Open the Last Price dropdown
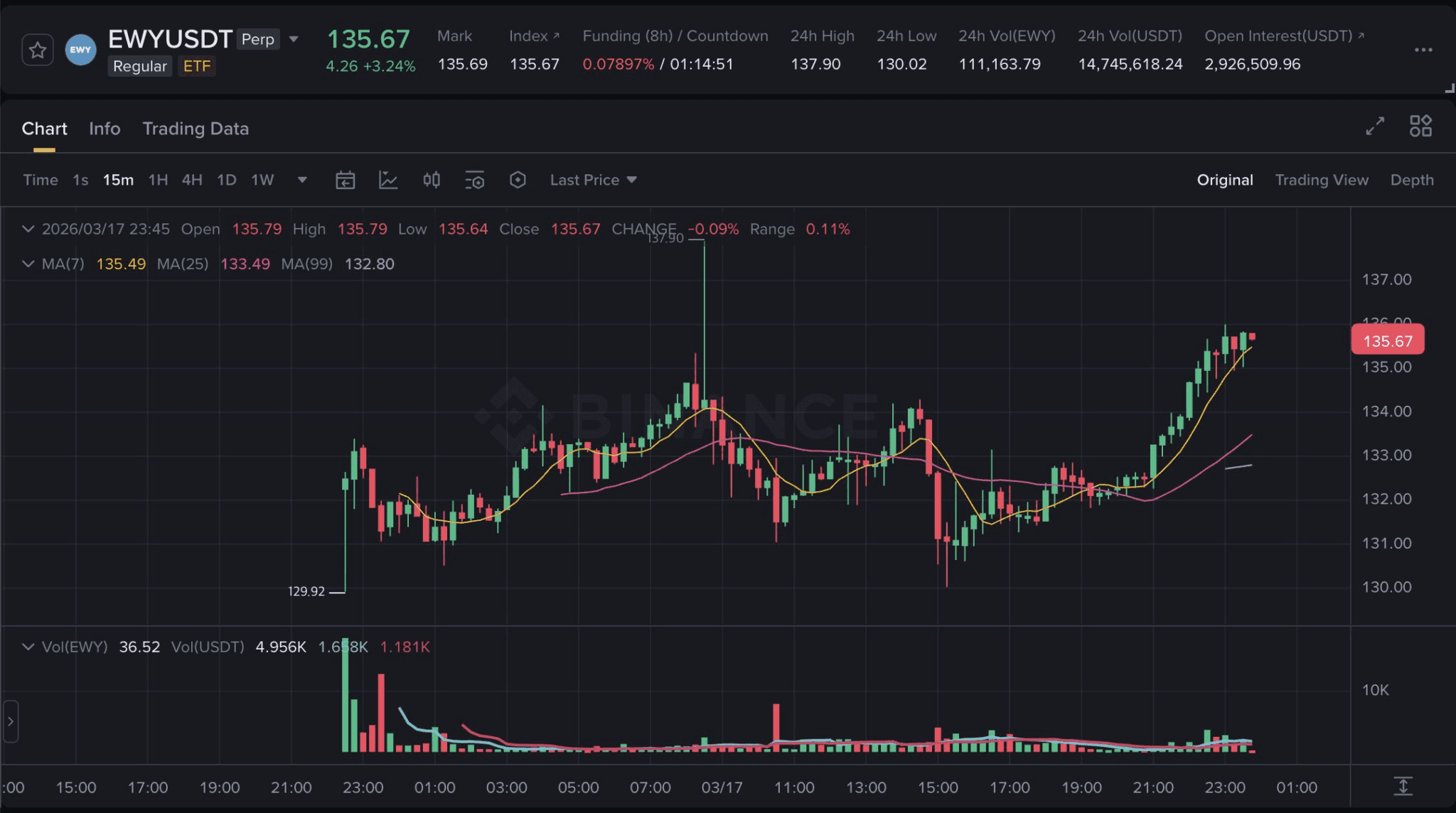1456x813 pixels. point(593,180)
